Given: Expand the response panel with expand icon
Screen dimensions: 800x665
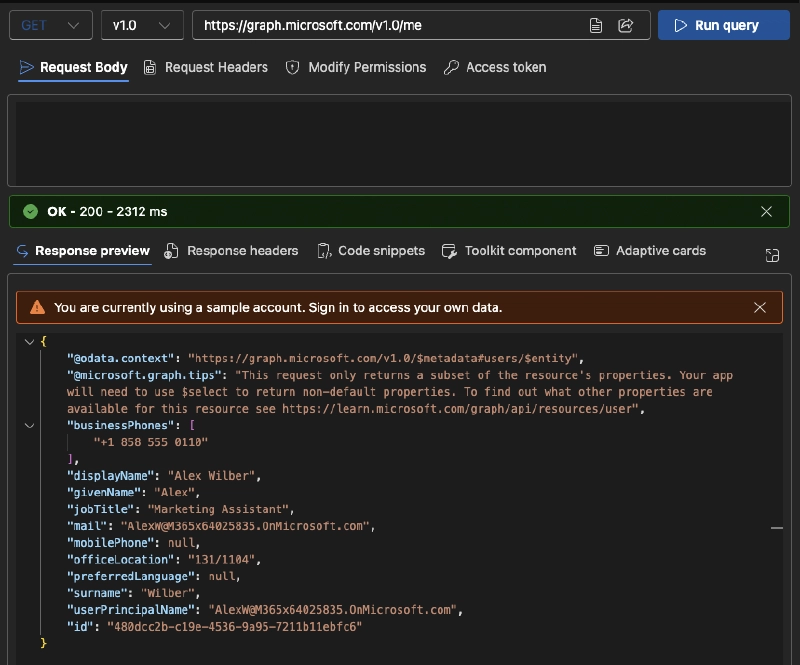Looking at the screenshot, I should [x=772, y=255].
